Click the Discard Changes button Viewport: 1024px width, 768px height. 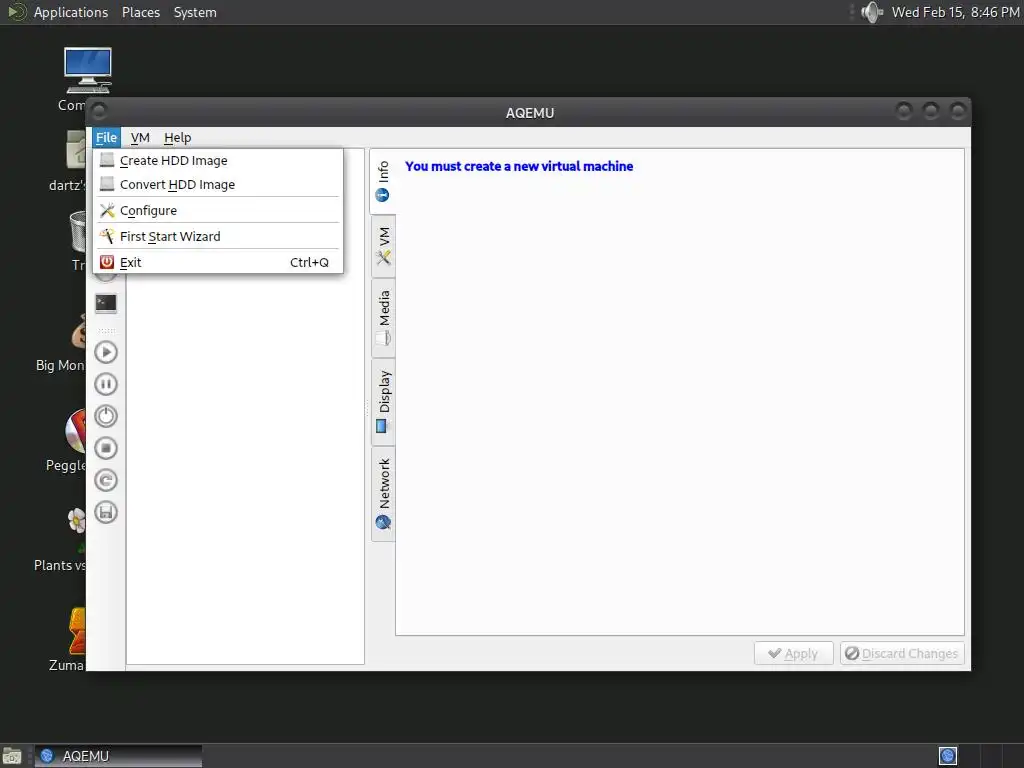(902, 654)
